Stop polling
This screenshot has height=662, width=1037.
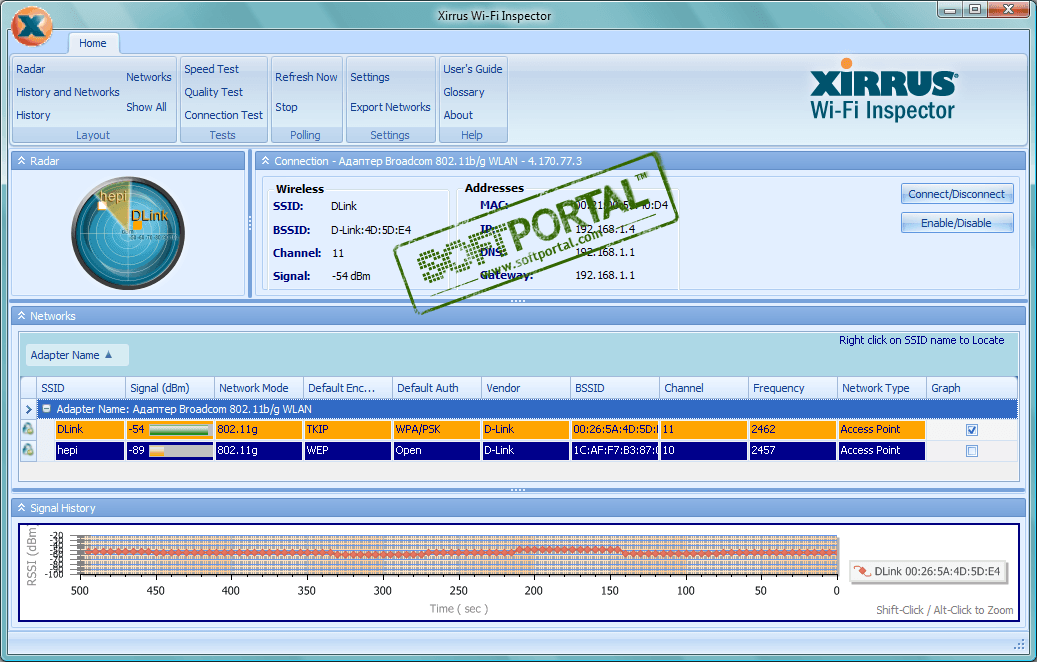point(286,107)
